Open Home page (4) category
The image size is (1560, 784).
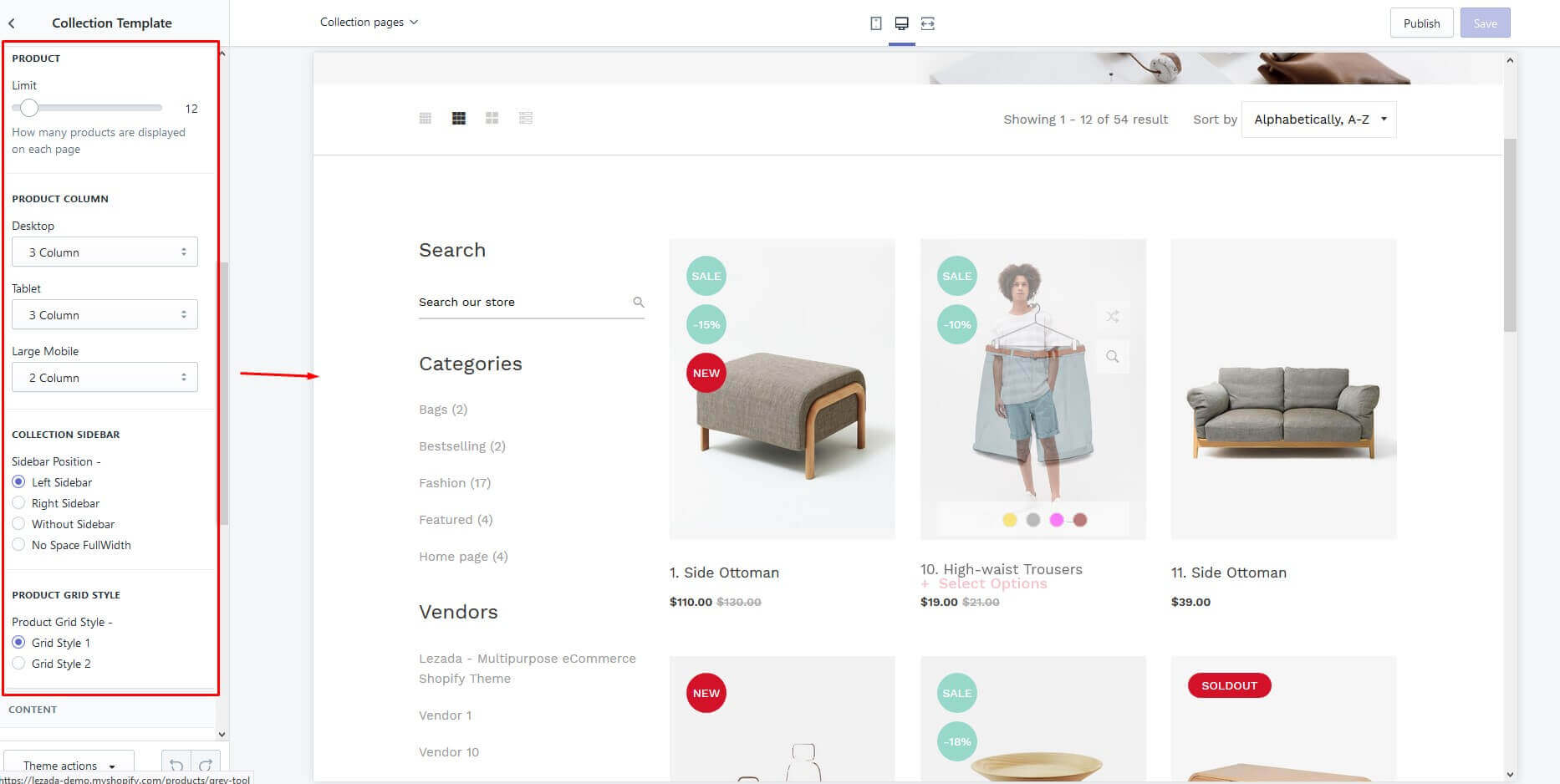(463, 557)
